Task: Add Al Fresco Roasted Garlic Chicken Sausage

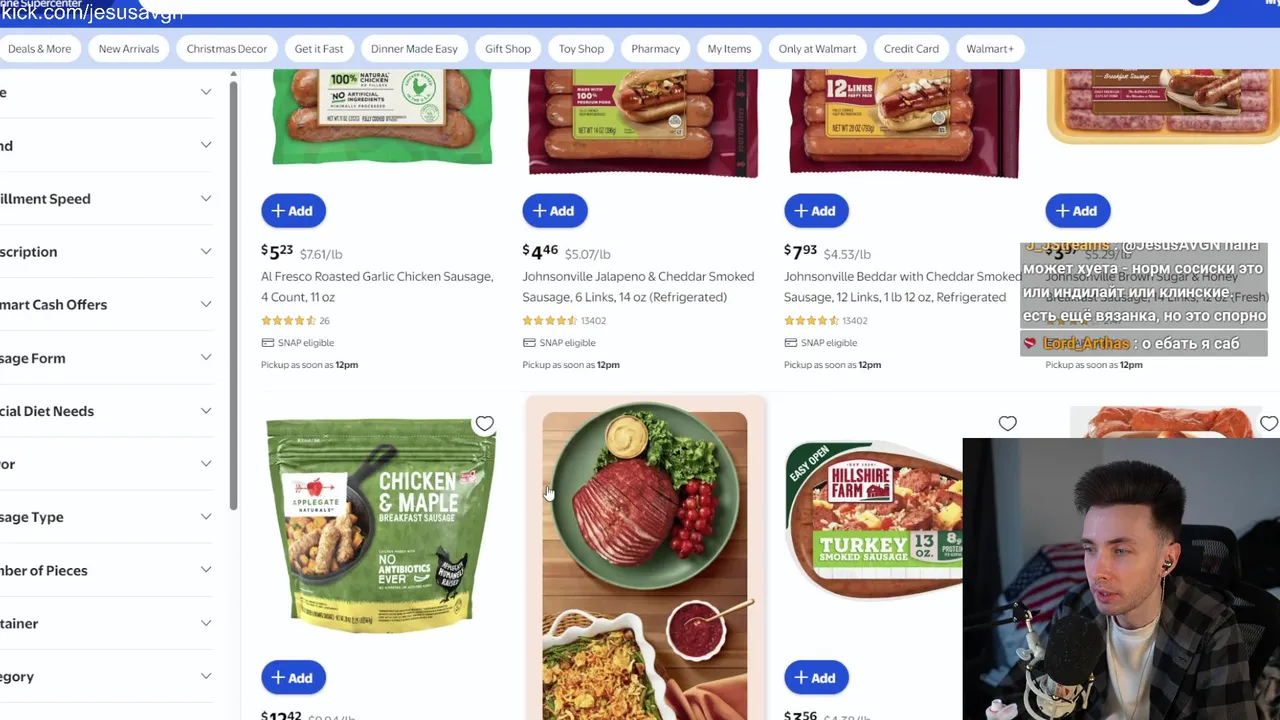Action: pos(293,210)
